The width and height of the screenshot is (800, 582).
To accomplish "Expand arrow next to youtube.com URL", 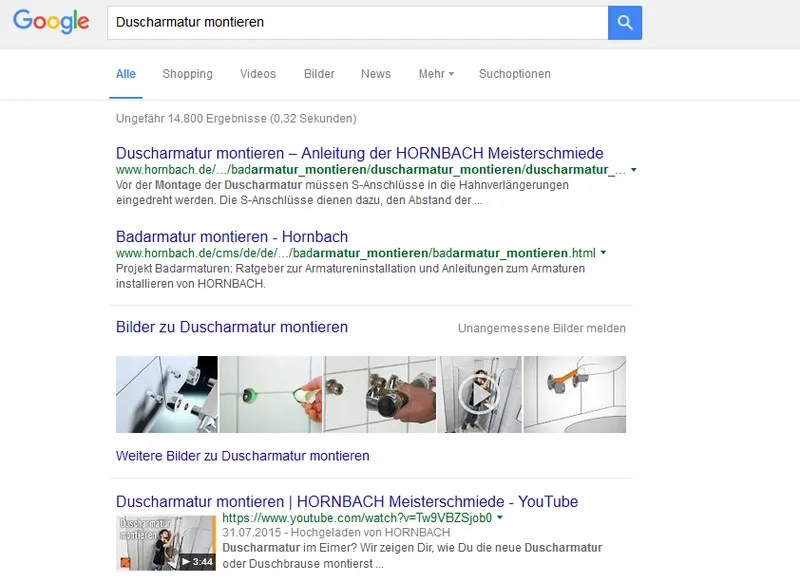I will click(500, 518).
